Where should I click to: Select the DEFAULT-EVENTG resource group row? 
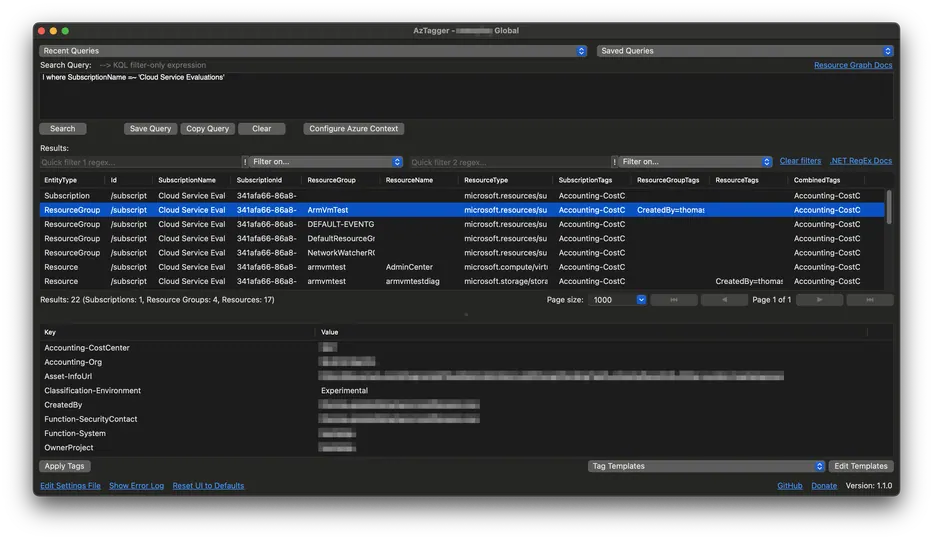pyautogui.click(x=462, y=224)
